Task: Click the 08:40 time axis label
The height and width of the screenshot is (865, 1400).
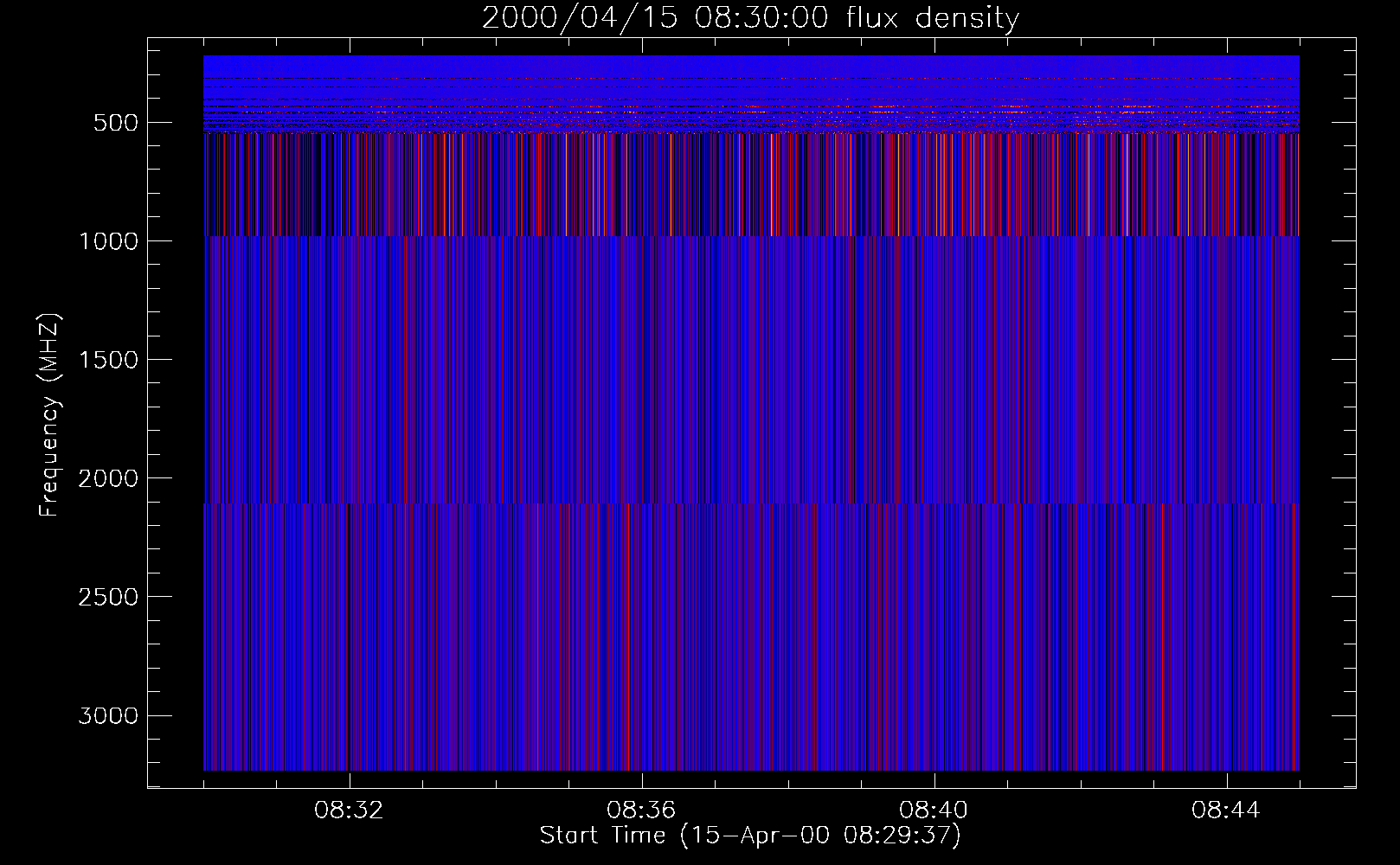Action: coord(934,811)
